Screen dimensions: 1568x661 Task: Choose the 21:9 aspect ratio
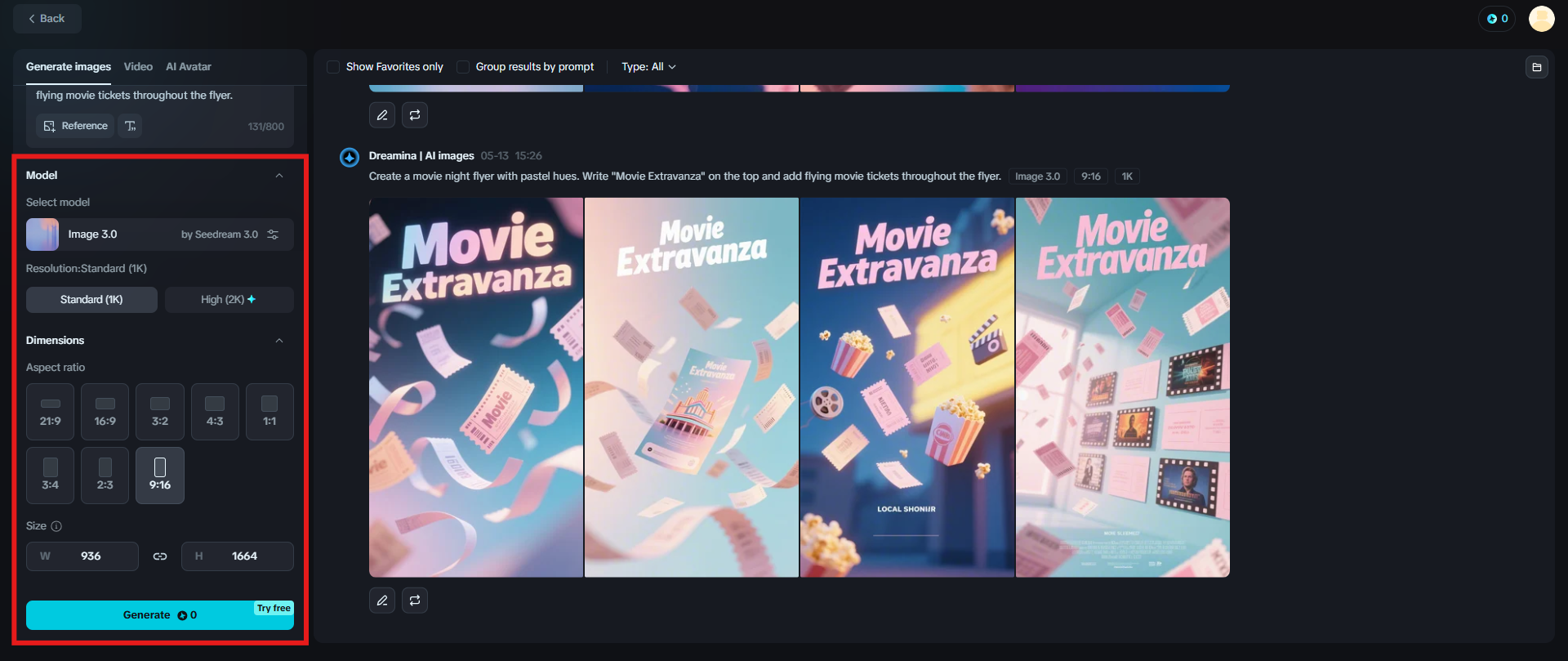click(51, 412)
